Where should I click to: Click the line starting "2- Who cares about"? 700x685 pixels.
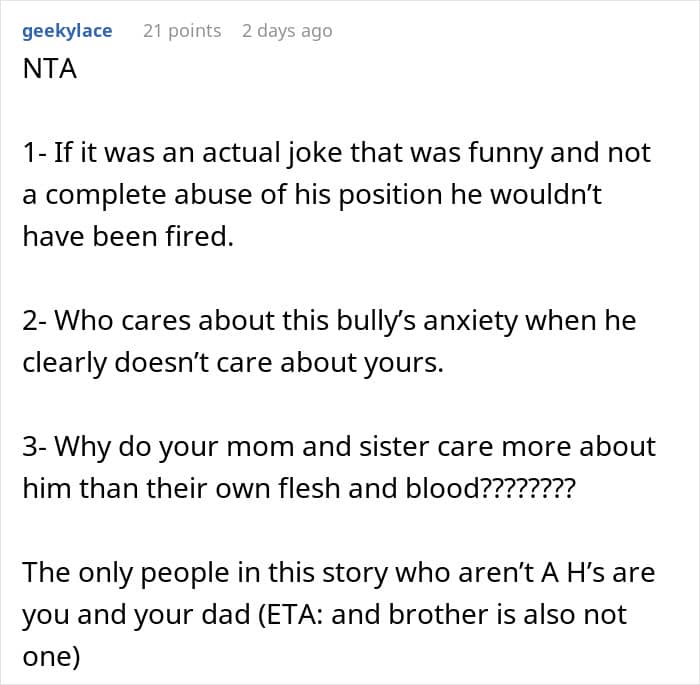329,321
